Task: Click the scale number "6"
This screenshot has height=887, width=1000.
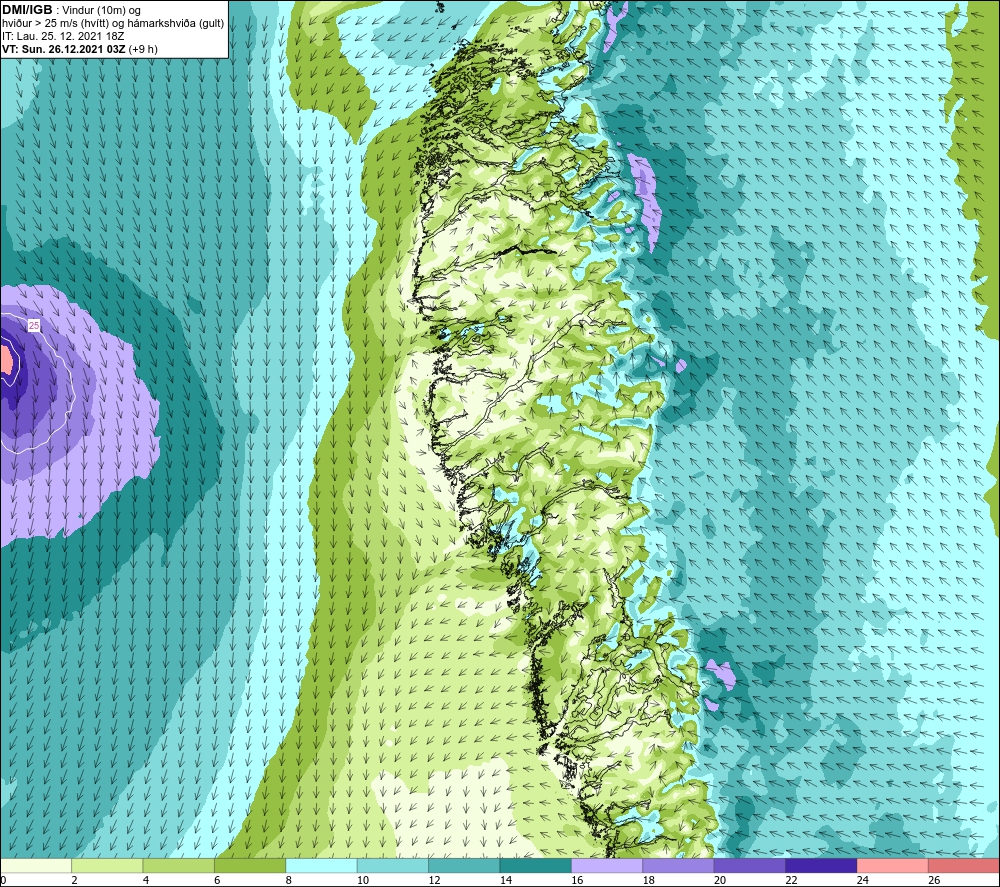Action: [x=217, y=880]
